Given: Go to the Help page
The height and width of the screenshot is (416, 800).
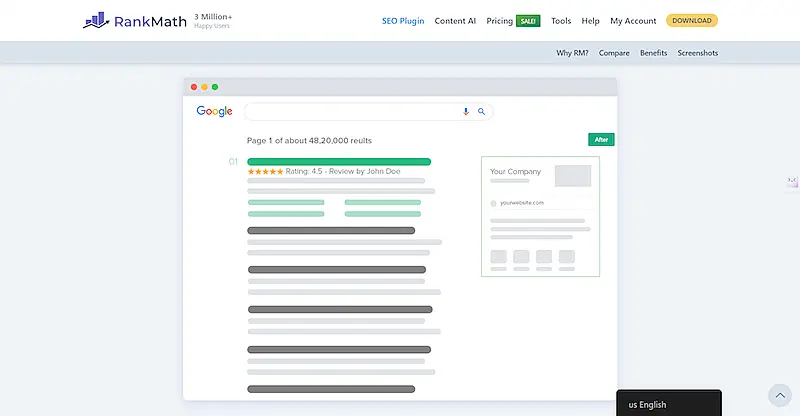Looking at the screenshot, I should point(590,21).
